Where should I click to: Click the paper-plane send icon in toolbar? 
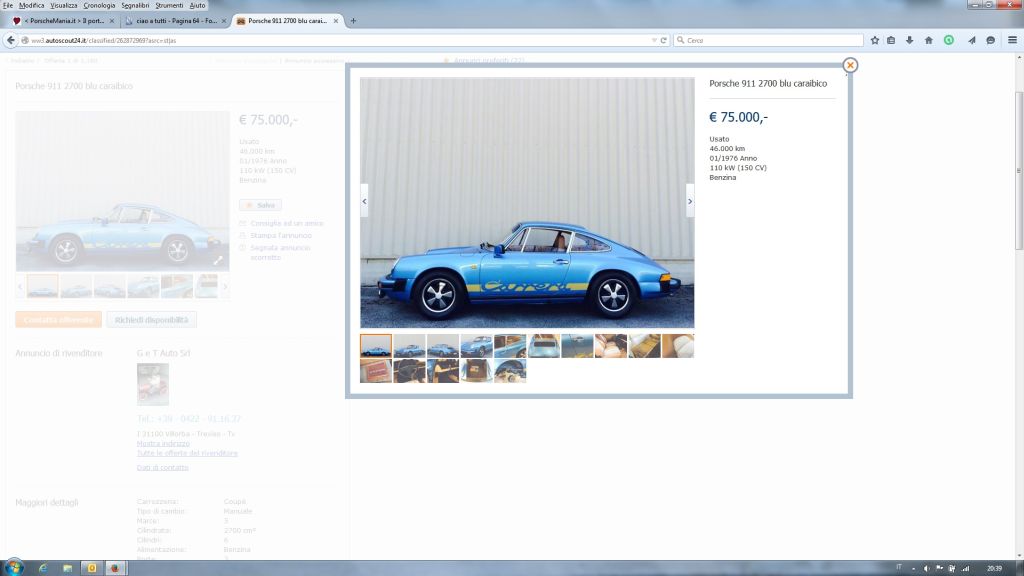coord(972,40)
